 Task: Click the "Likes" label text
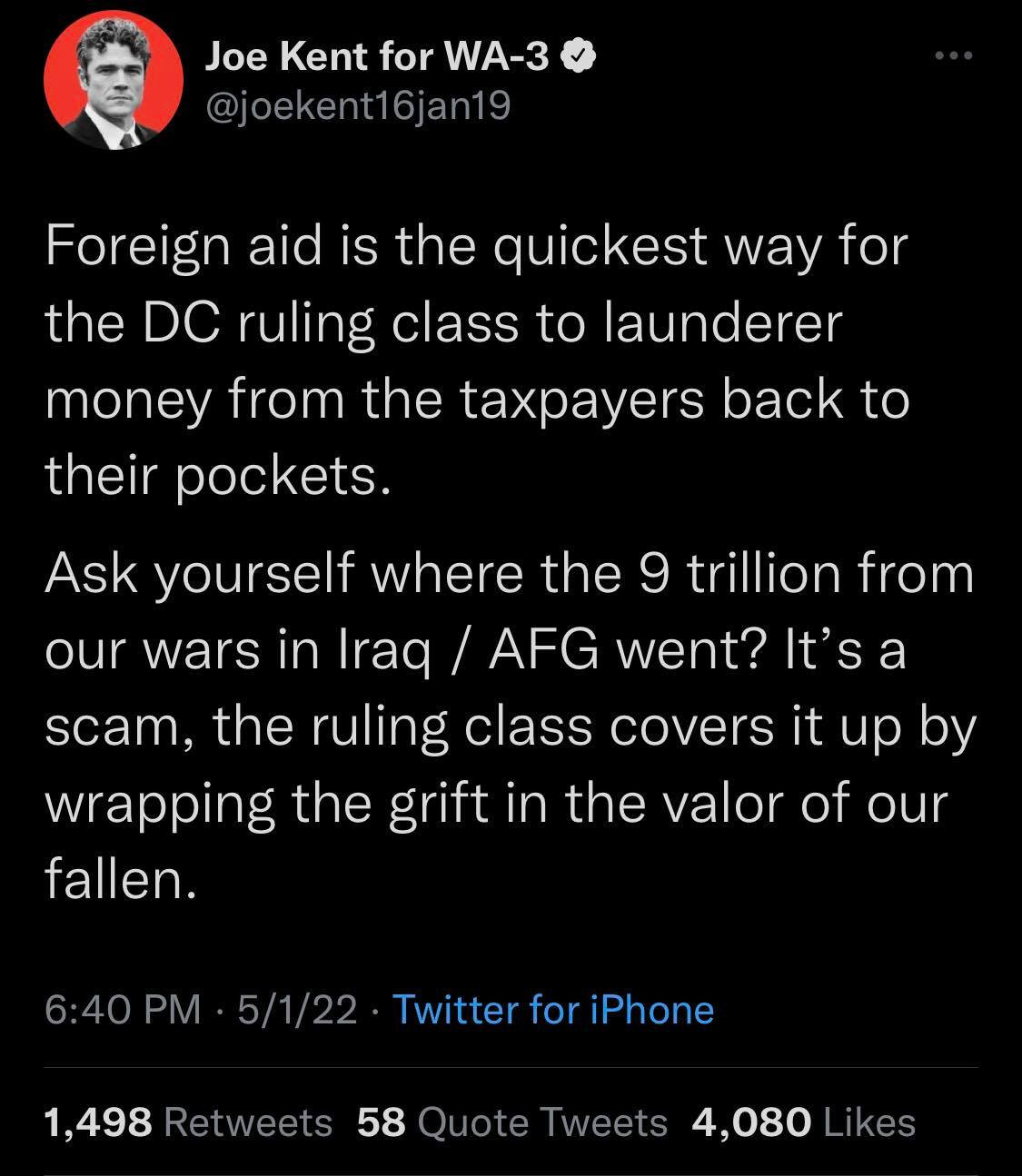868,1122
